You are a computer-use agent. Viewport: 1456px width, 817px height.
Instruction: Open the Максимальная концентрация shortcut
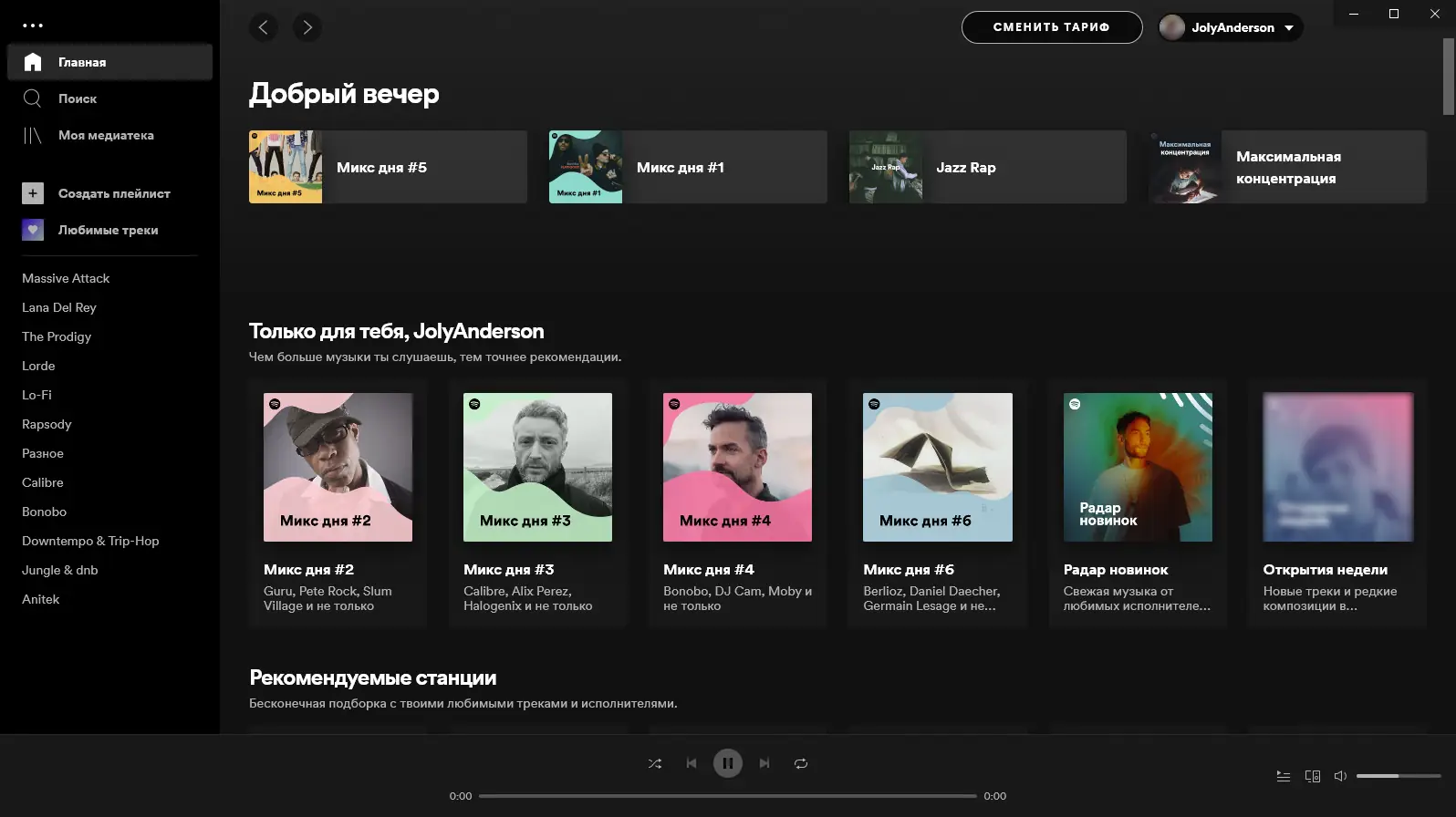tap(1288, 167)
